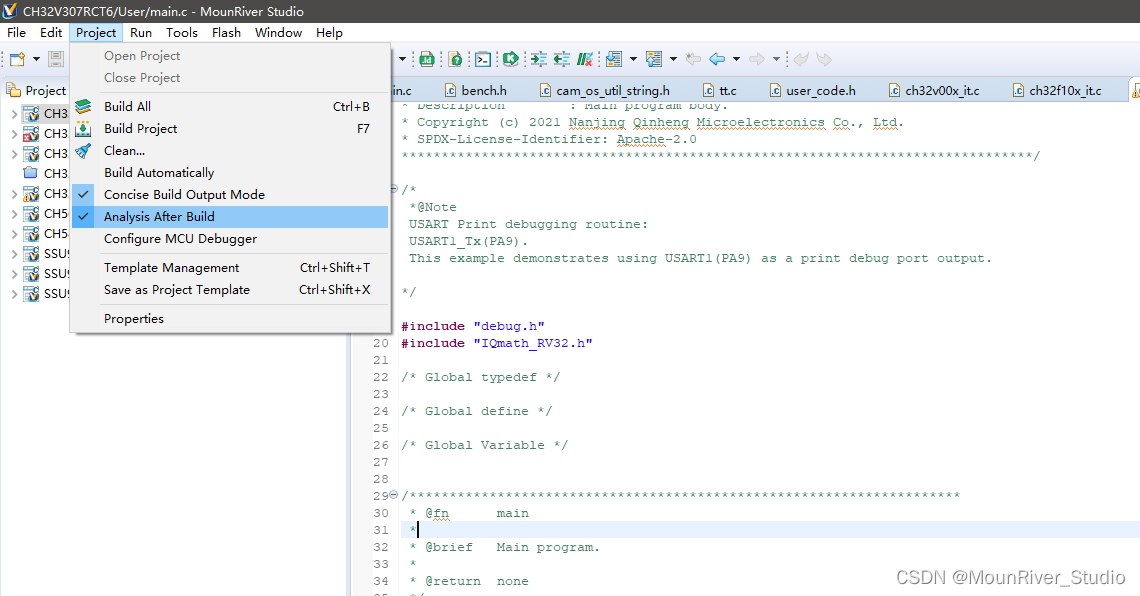The height and width of the screenshot is (596, 1140).
Task: Open the Next Annotation dropdown arrow
Action: tap(633, 59)
